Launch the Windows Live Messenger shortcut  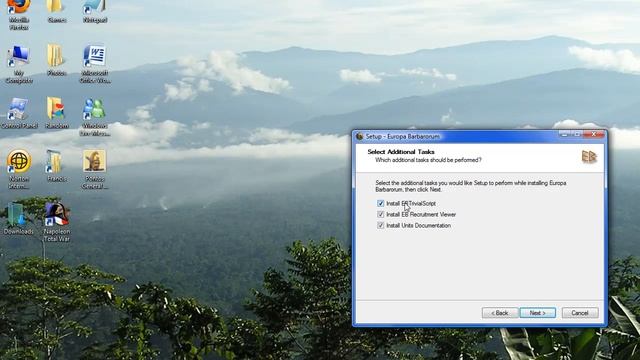(x=95, y=117)
